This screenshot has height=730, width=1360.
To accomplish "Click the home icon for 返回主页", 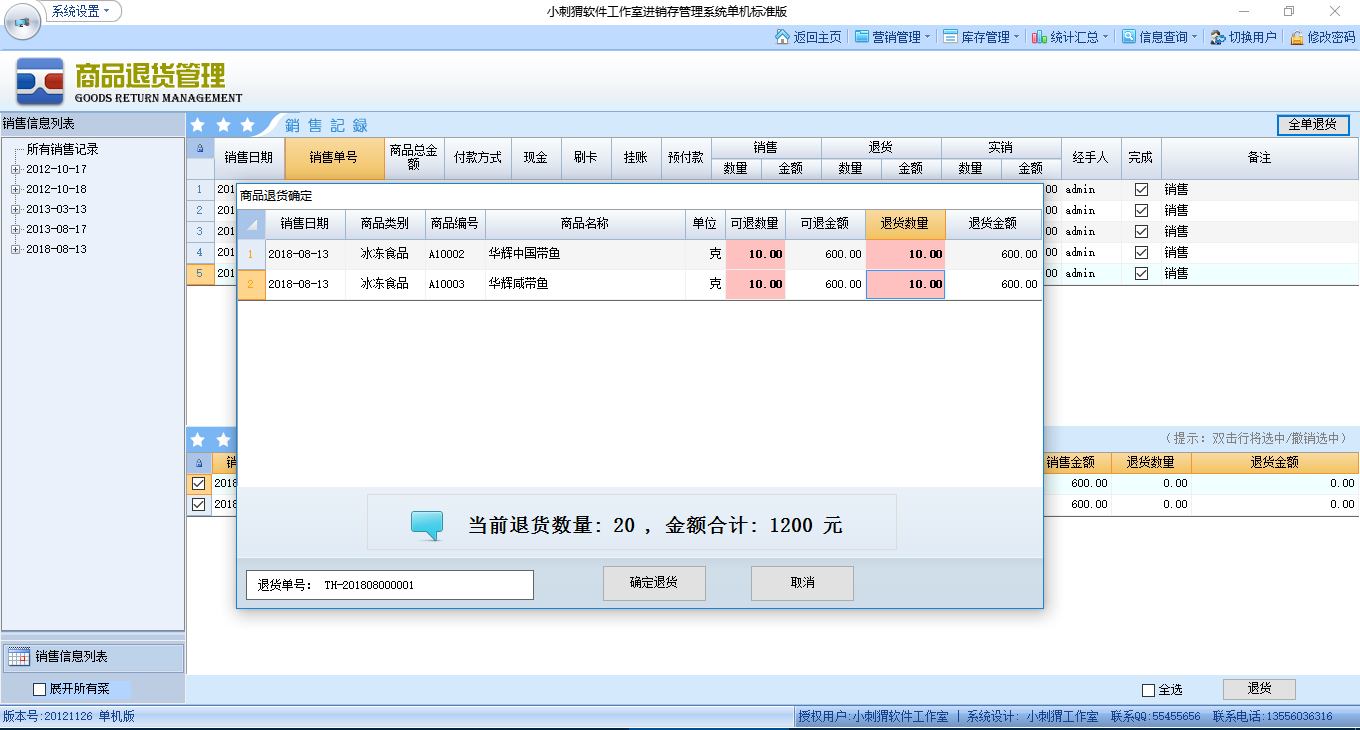I will coord(783,37).
